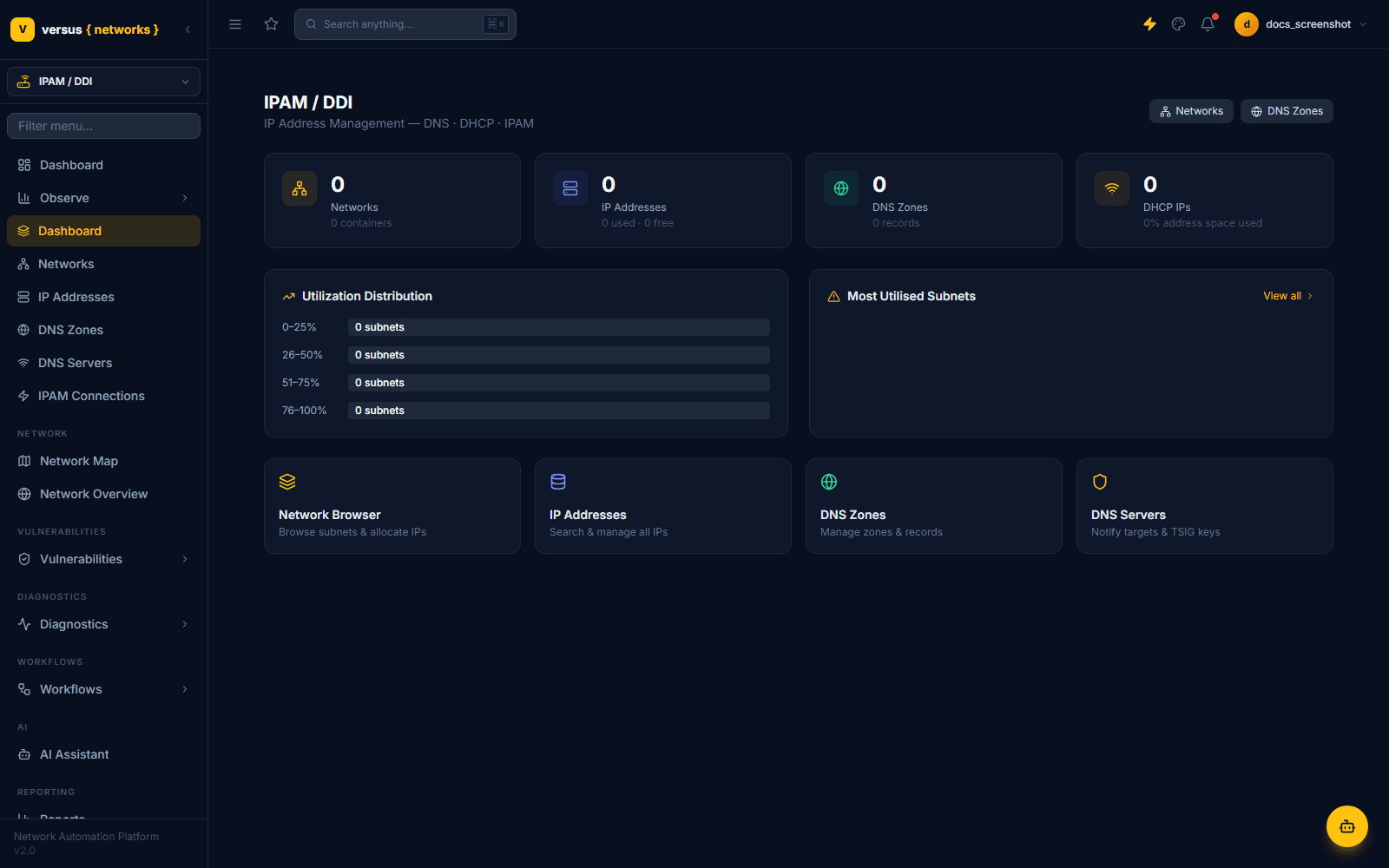Open Networks in the sidebar
The width and height of the screenshot is (1389, 868).
click(103, 264)
